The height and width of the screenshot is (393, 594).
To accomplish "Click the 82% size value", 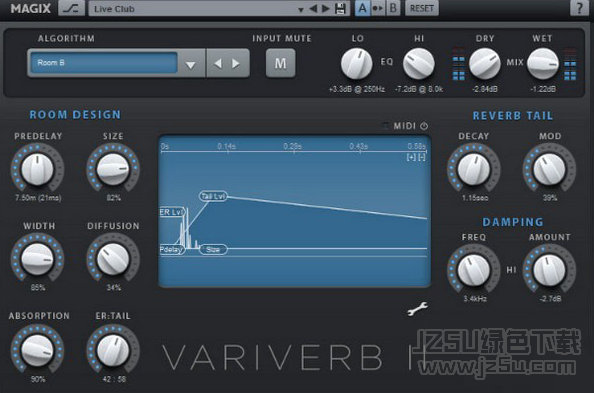I will (x=114, y=198).
